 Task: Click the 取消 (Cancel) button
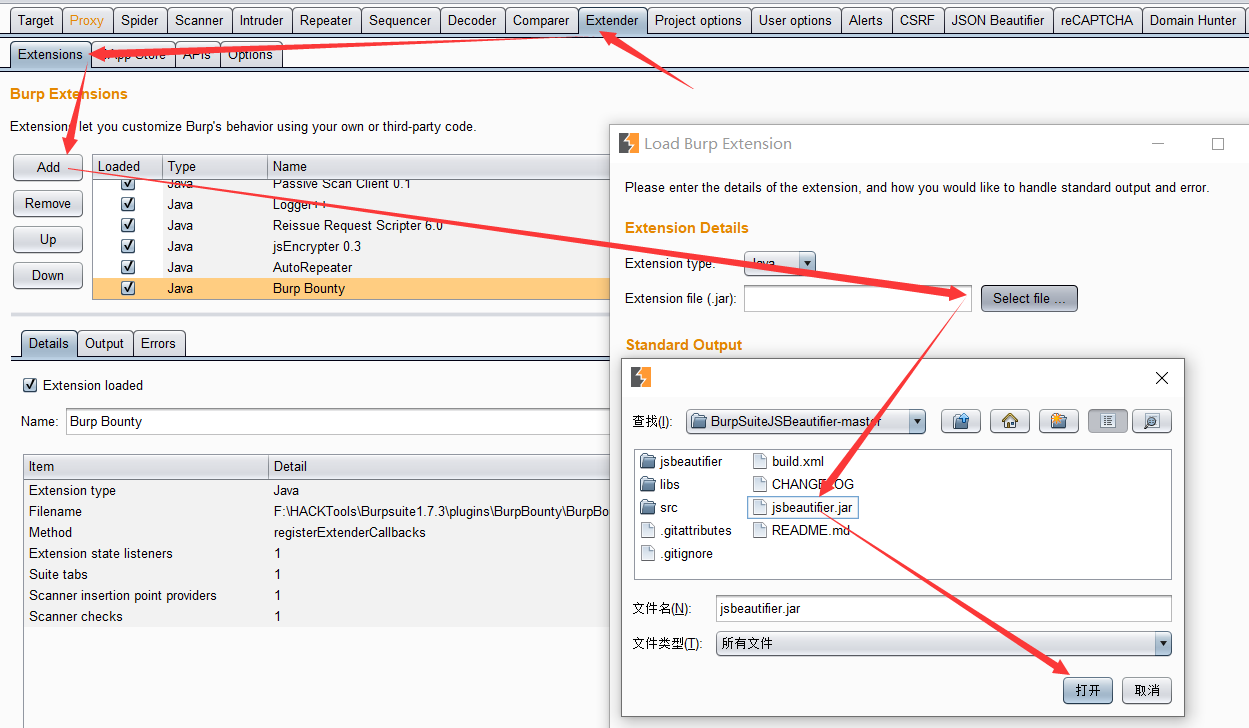(1147, 690)
